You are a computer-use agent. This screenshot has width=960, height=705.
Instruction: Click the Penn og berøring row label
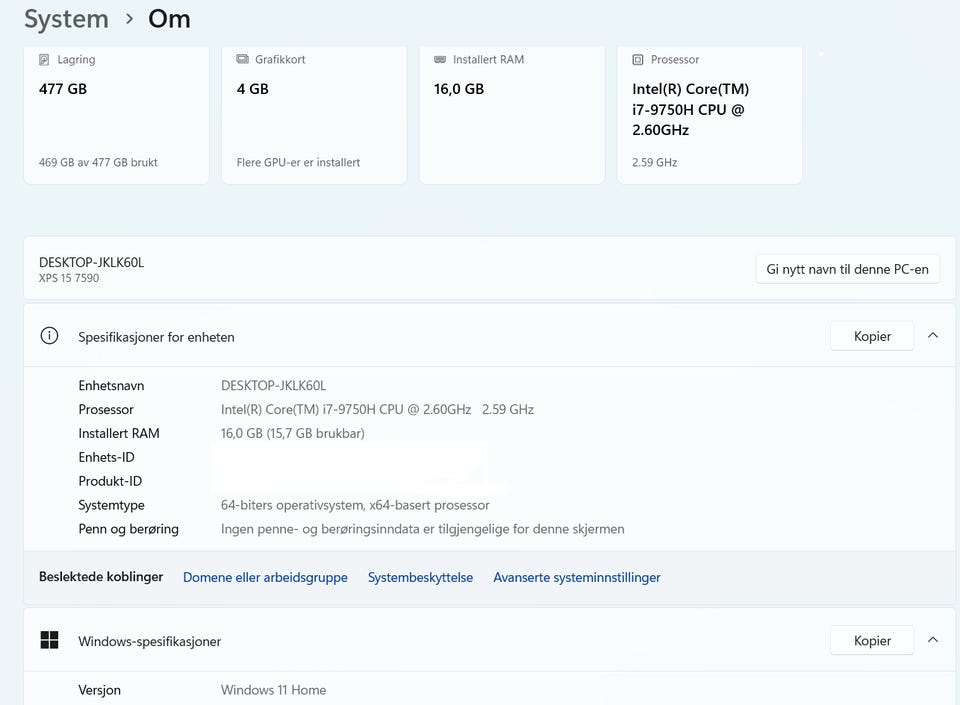point(129,529)
